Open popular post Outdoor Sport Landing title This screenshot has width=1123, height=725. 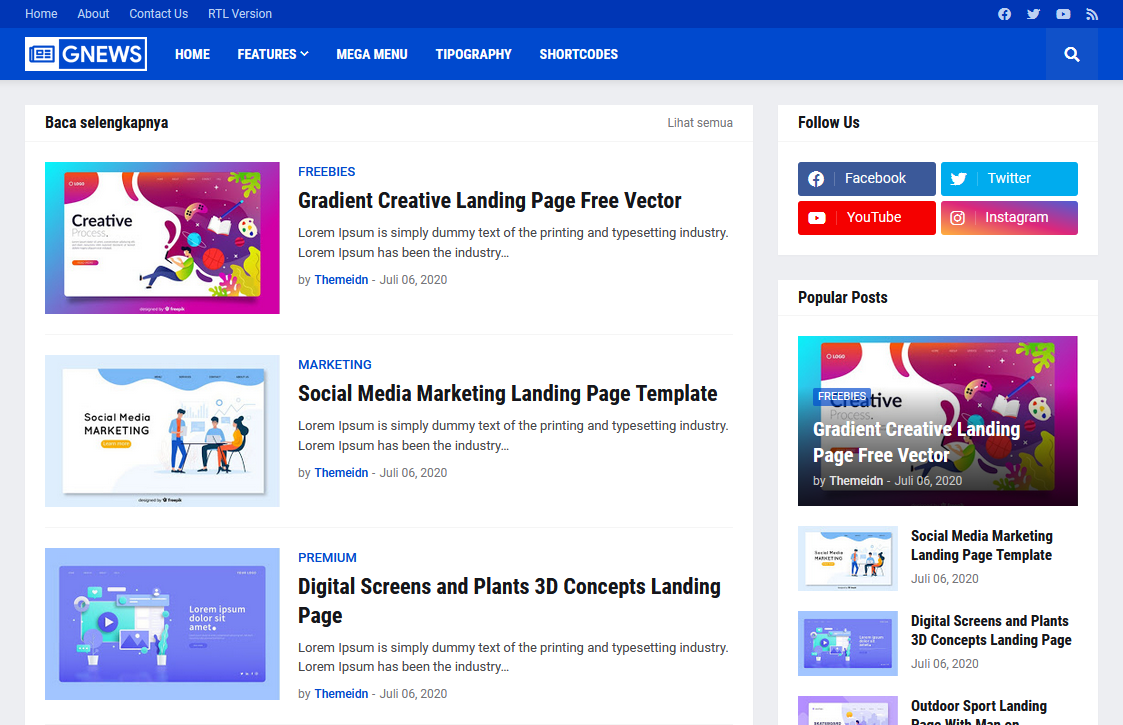pos(978,711)
